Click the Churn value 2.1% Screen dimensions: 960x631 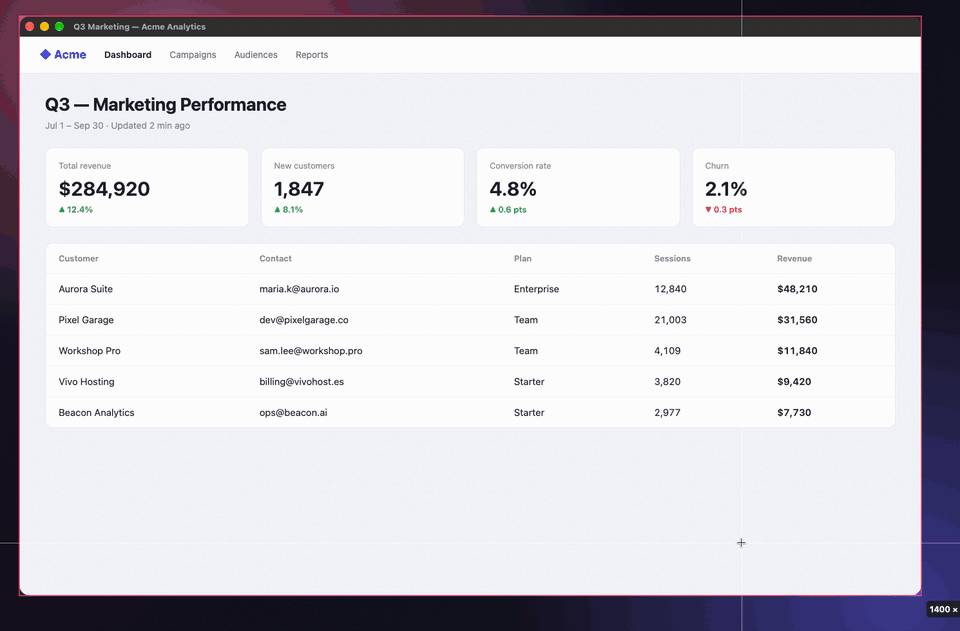pos(726,189)
